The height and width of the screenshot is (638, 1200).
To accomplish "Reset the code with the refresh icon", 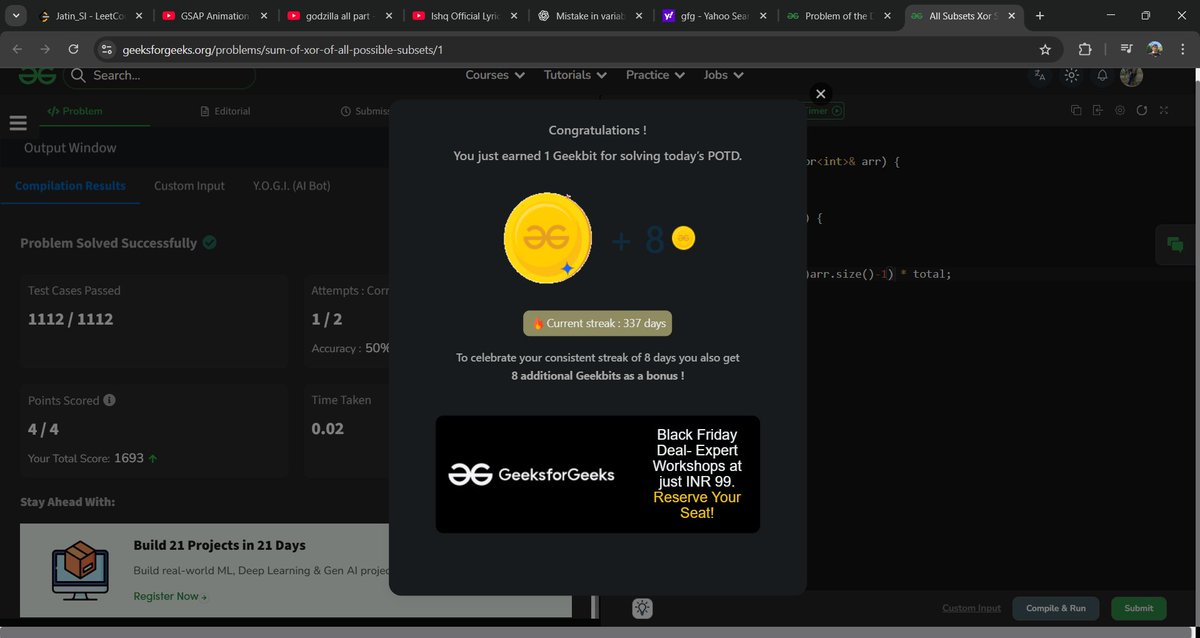I will 1141,110.
